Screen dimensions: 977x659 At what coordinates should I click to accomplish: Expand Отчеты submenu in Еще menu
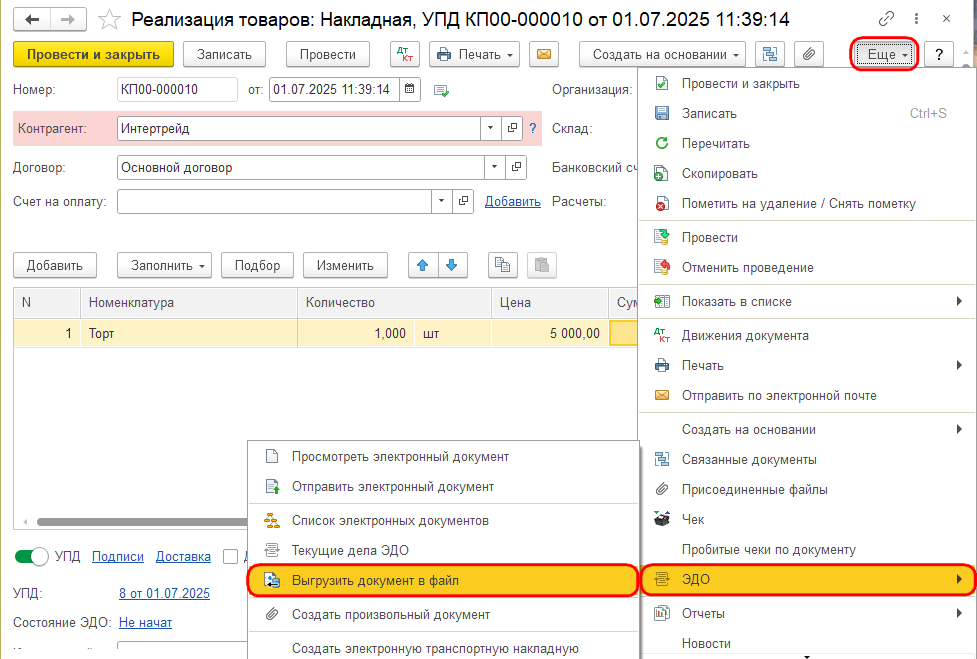(x=807, y=614)
